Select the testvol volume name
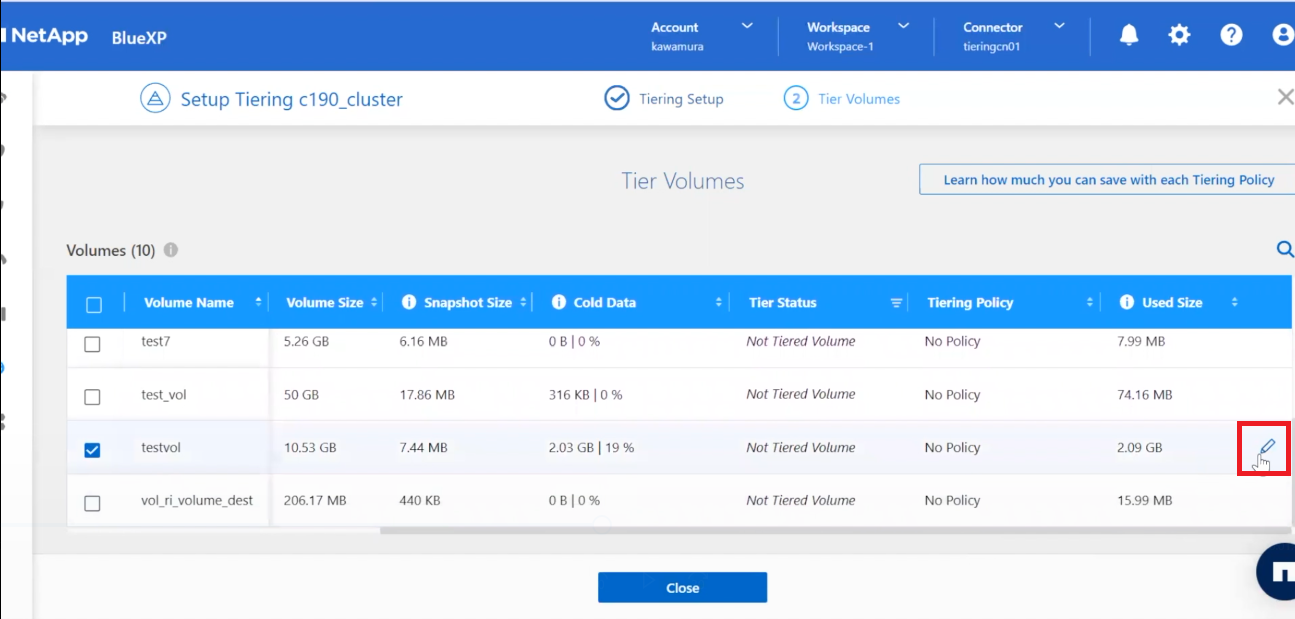The height and width of the screenshot is (619, 1295). (161, 447)
